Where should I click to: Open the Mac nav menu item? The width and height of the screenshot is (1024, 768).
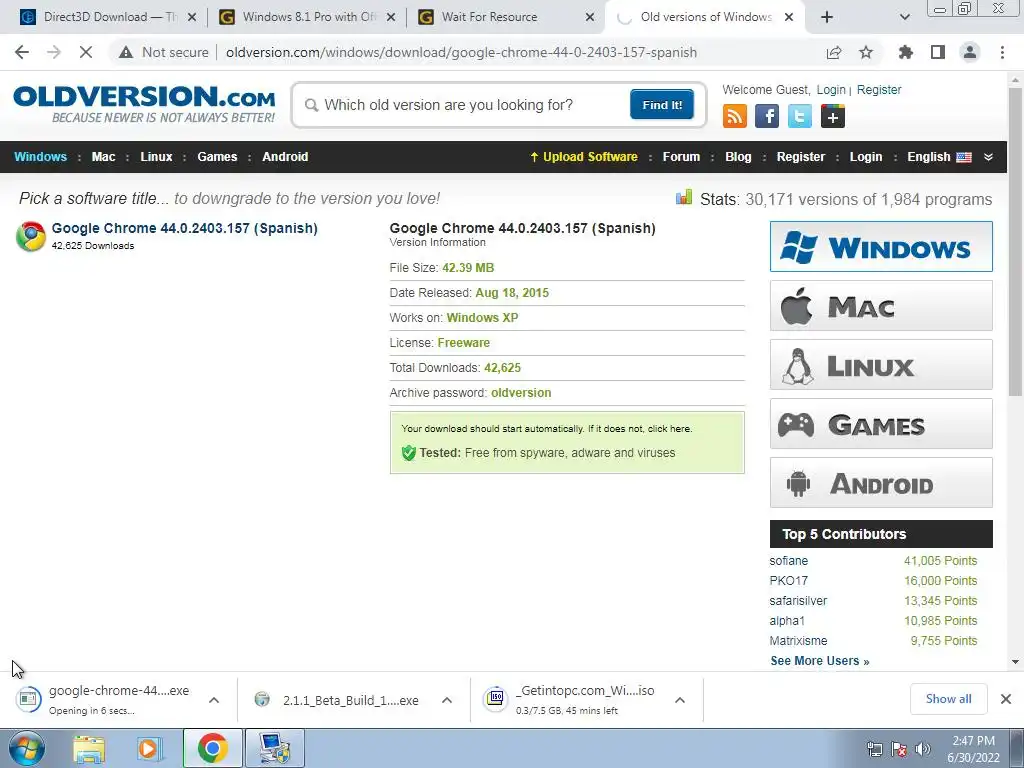pos(103,157)
